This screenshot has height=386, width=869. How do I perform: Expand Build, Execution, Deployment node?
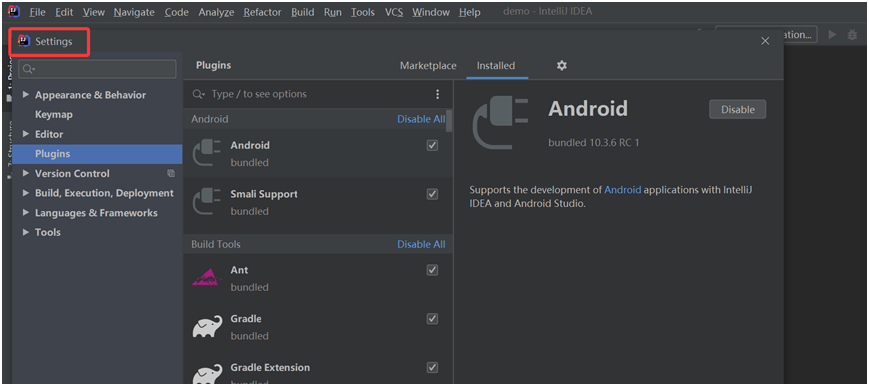click(x=25, y=193)
